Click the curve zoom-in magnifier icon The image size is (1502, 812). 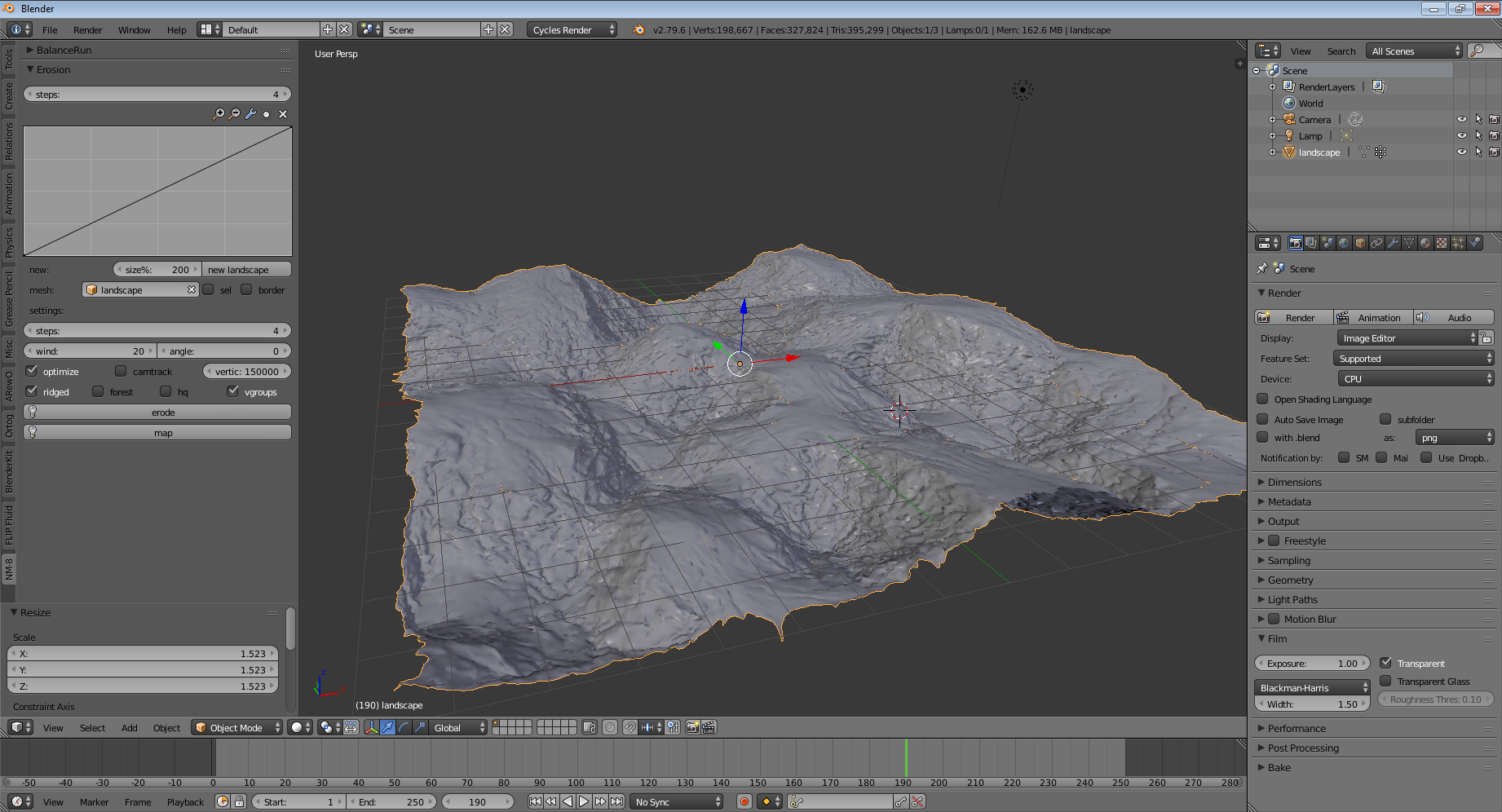click(219, 114)
